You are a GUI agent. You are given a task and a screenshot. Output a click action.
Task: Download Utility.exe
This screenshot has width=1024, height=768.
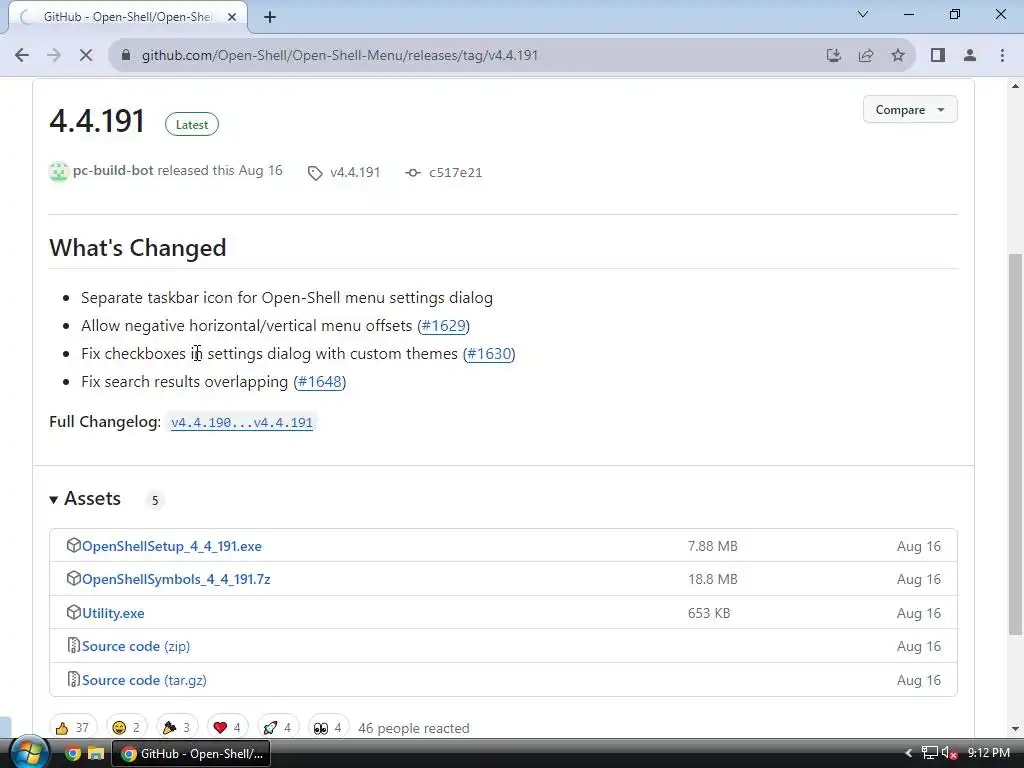coord(113,613)
